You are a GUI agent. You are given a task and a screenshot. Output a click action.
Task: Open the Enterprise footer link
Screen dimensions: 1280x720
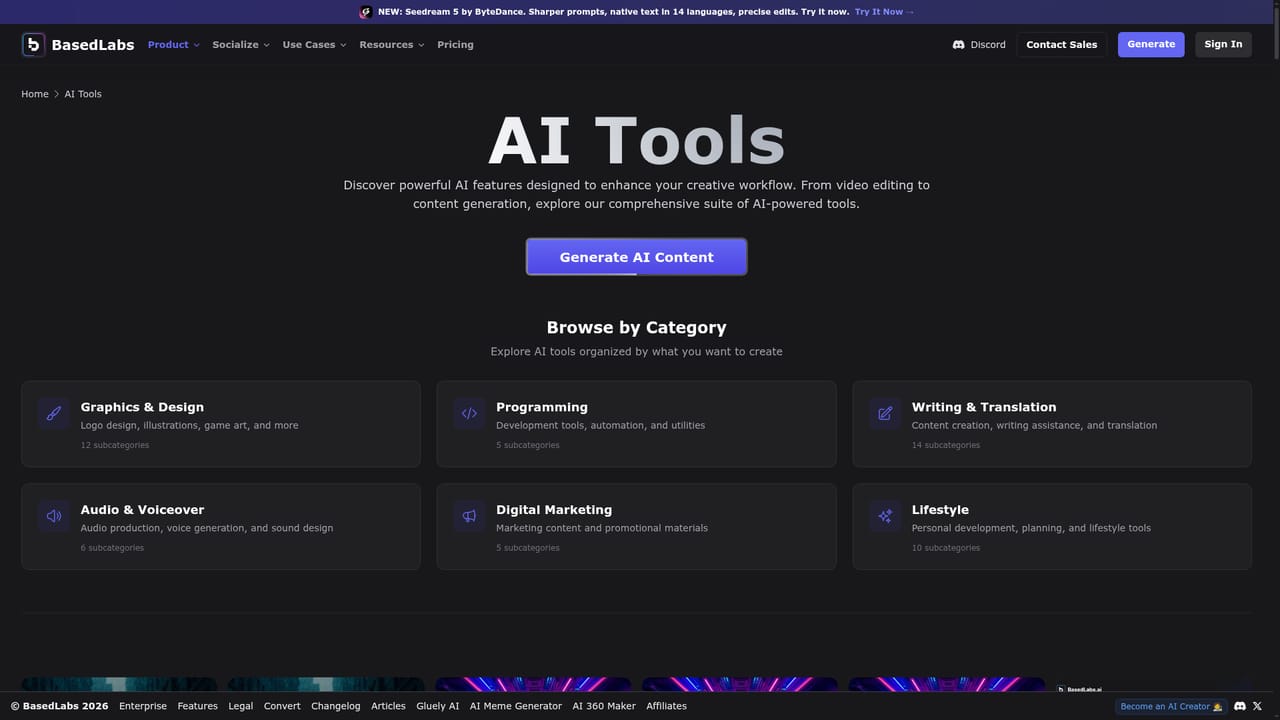tap(143, 706)
